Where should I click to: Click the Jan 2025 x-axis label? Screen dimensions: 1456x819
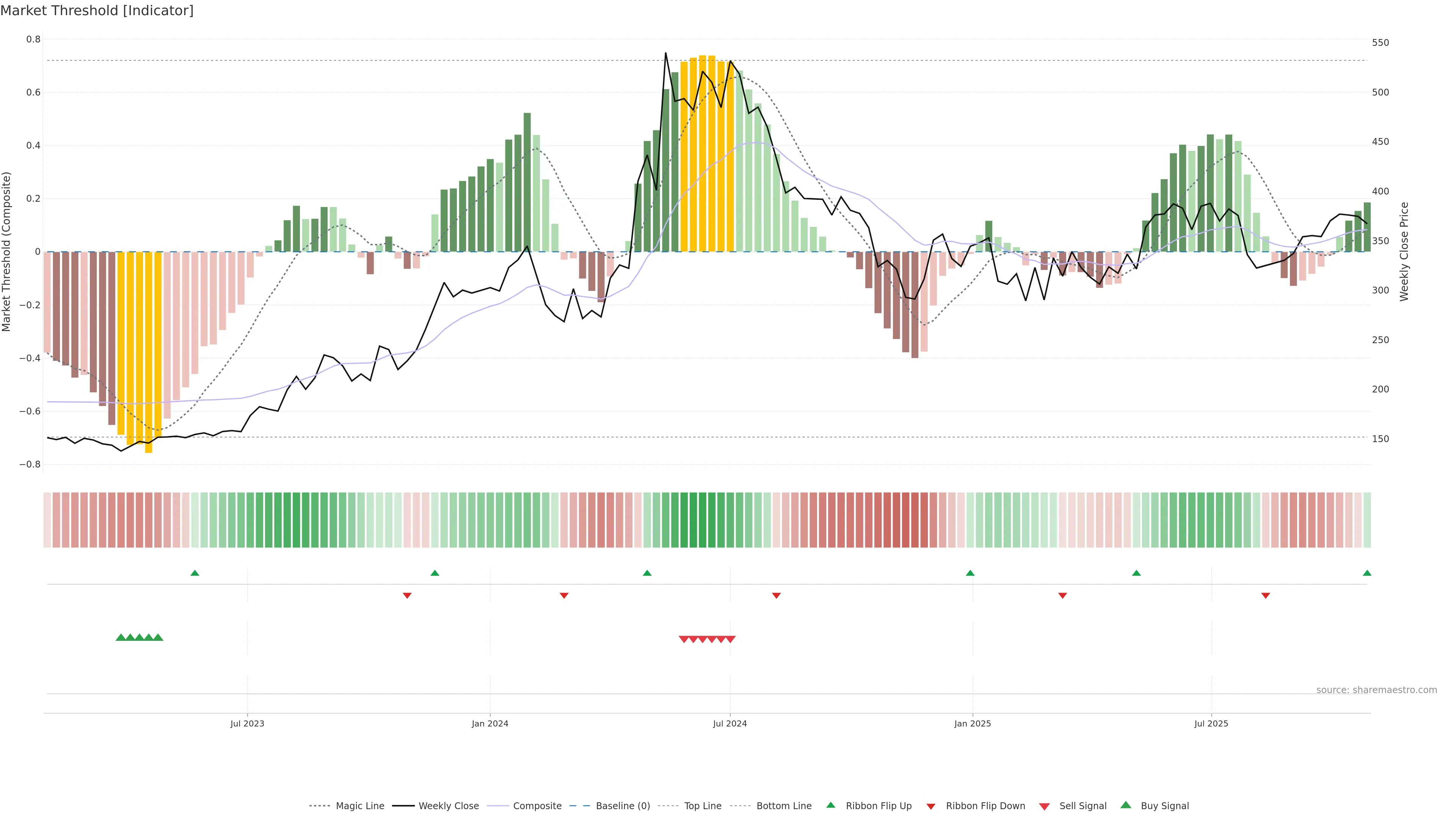tap(972, 723)
